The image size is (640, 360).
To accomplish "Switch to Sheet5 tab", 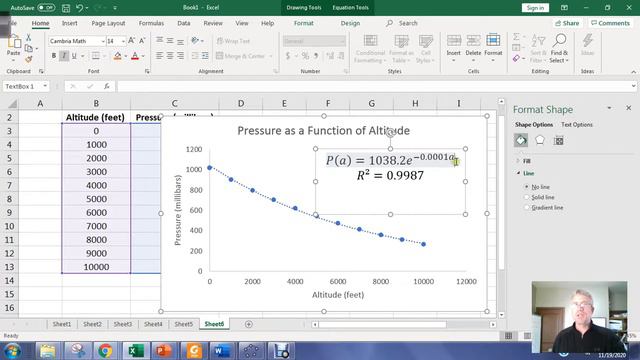I will click(184, 324).
